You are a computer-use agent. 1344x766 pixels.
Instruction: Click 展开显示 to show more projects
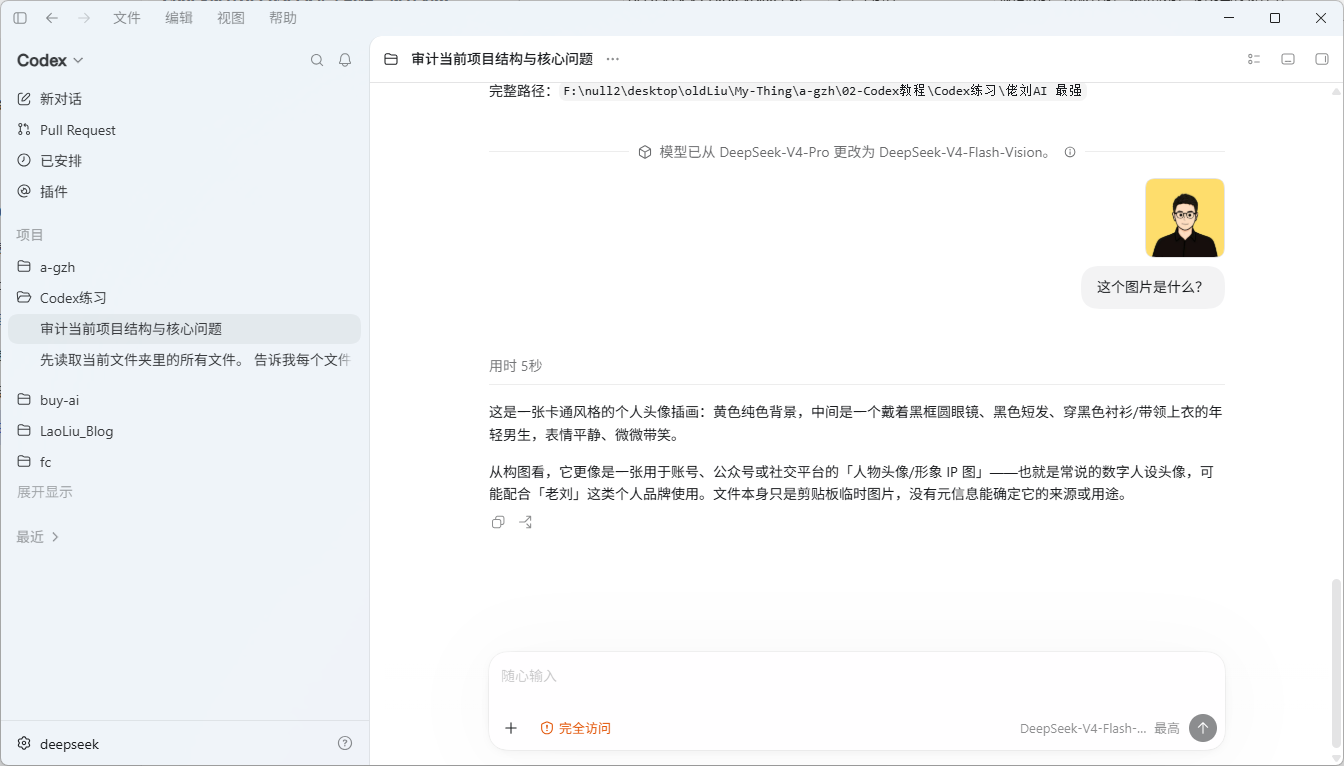point(45,492)
